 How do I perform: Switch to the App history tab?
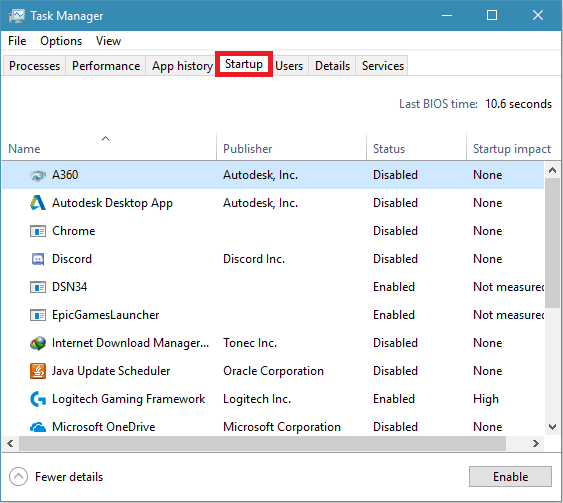(x=182, y=66)
